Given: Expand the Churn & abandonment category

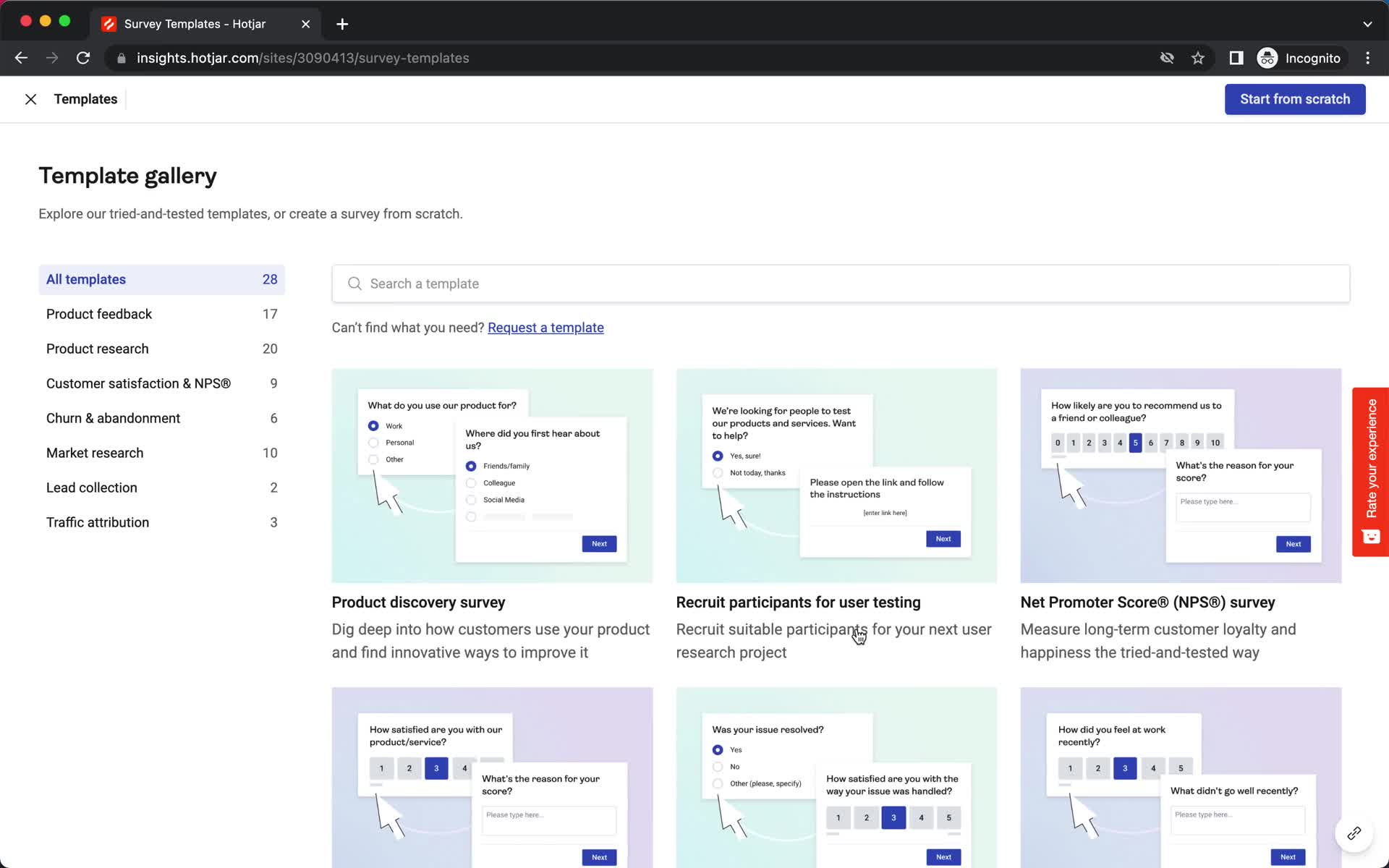Looking at the screenshot, I should pyautogui.click(x=113, y=417).
